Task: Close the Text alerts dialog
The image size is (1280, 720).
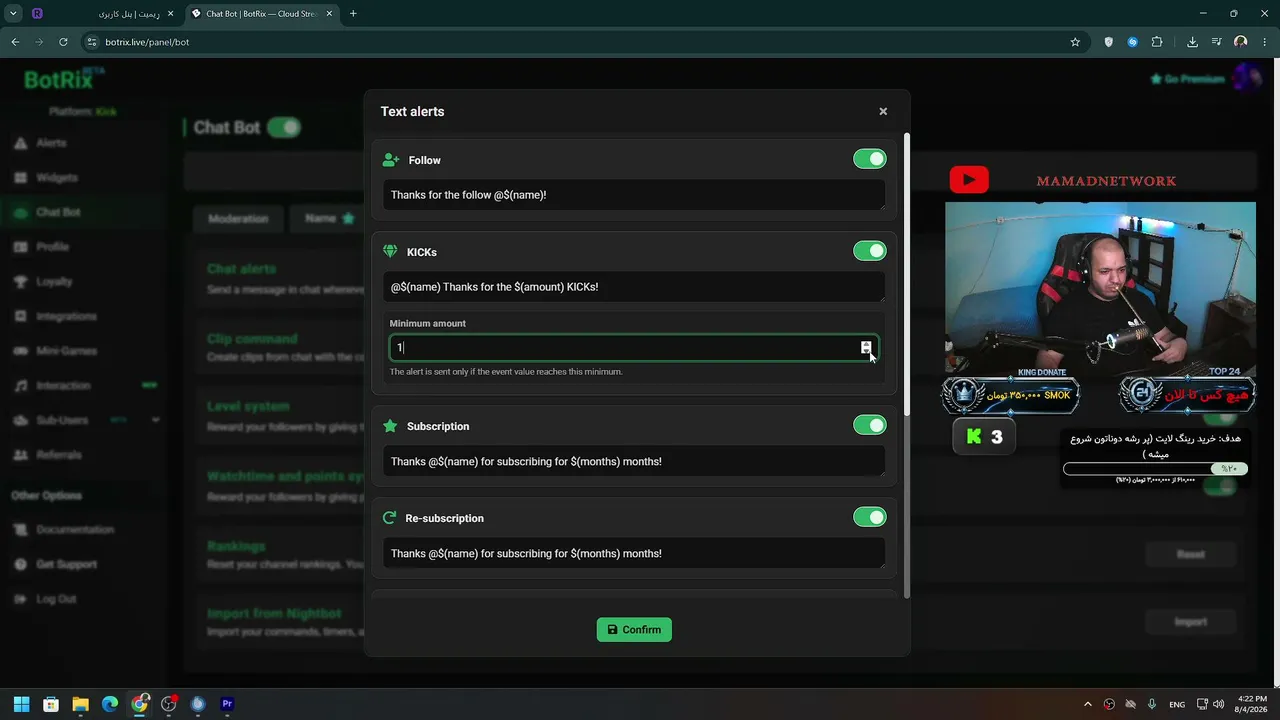Action: (x=883, y=111)
